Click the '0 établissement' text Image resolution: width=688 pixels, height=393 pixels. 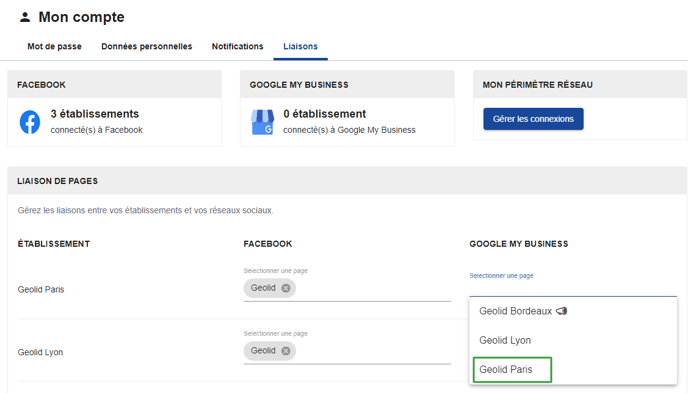pyautogui.click(x=325, y=114)
